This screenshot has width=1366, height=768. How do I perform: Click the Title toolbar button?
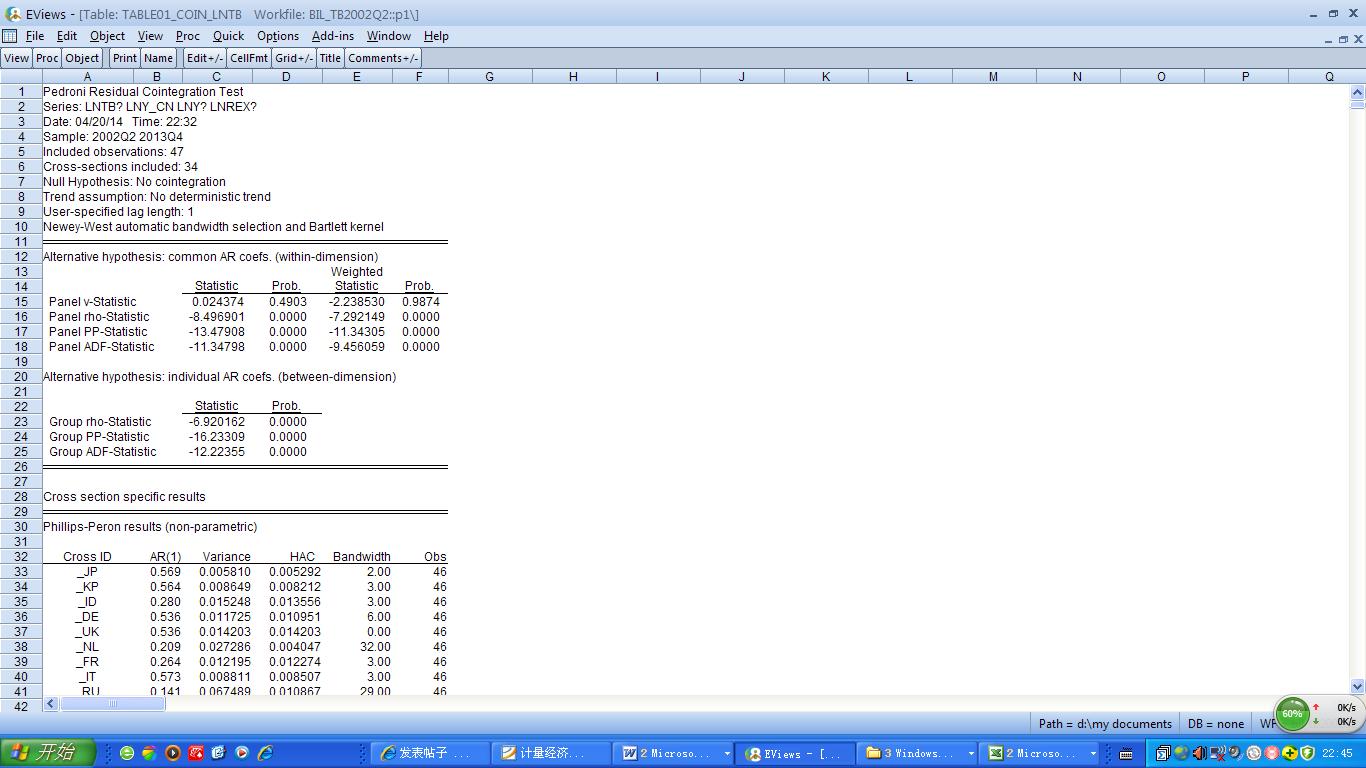(x=330, y=58)
